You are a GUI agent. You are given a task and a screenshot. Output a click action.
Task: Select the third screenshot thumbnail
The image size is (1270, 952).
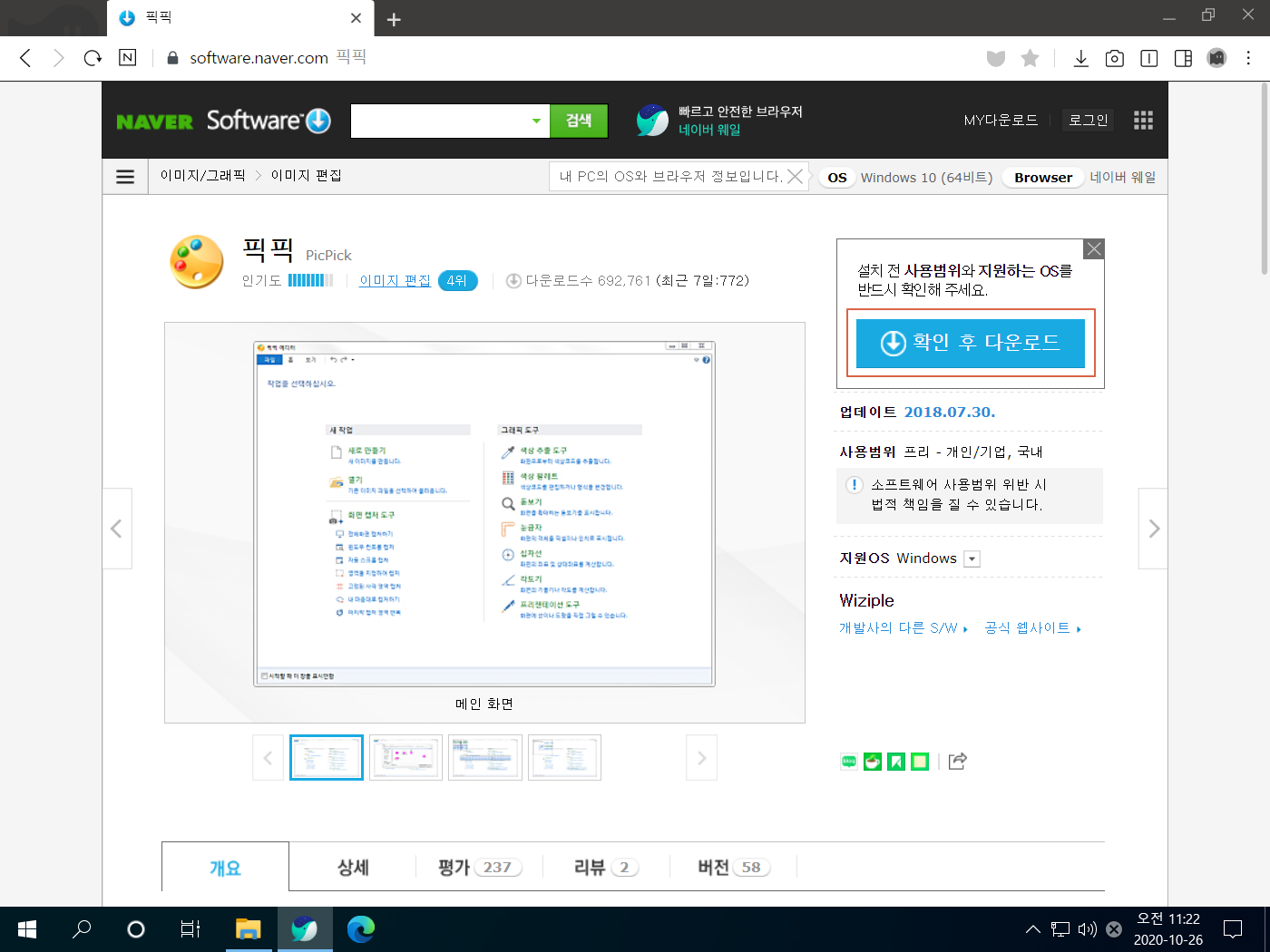pos(485,758)
